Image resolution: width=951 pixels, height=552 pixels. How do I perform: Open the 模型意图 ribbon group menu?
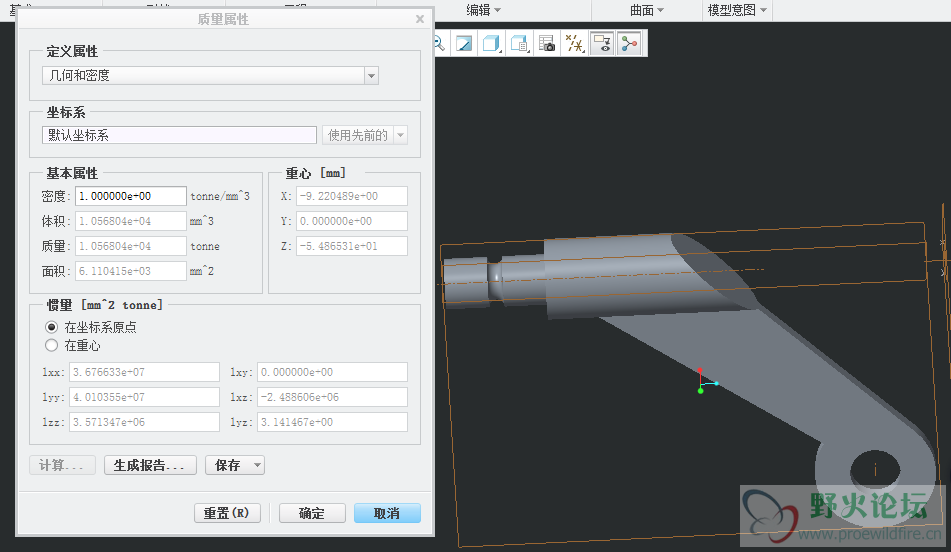click(738, 10)
